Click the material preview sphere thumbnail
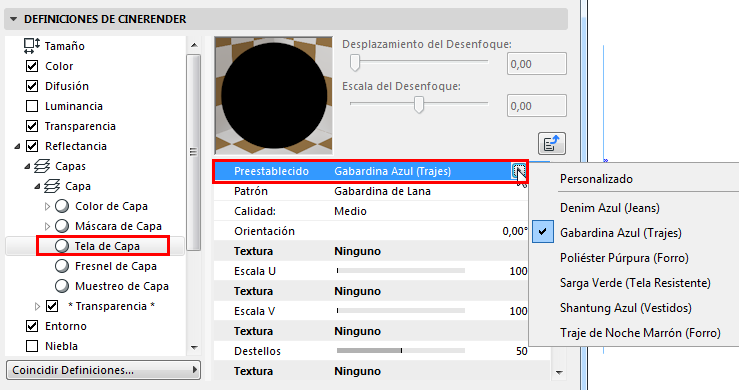 [274, 96]
